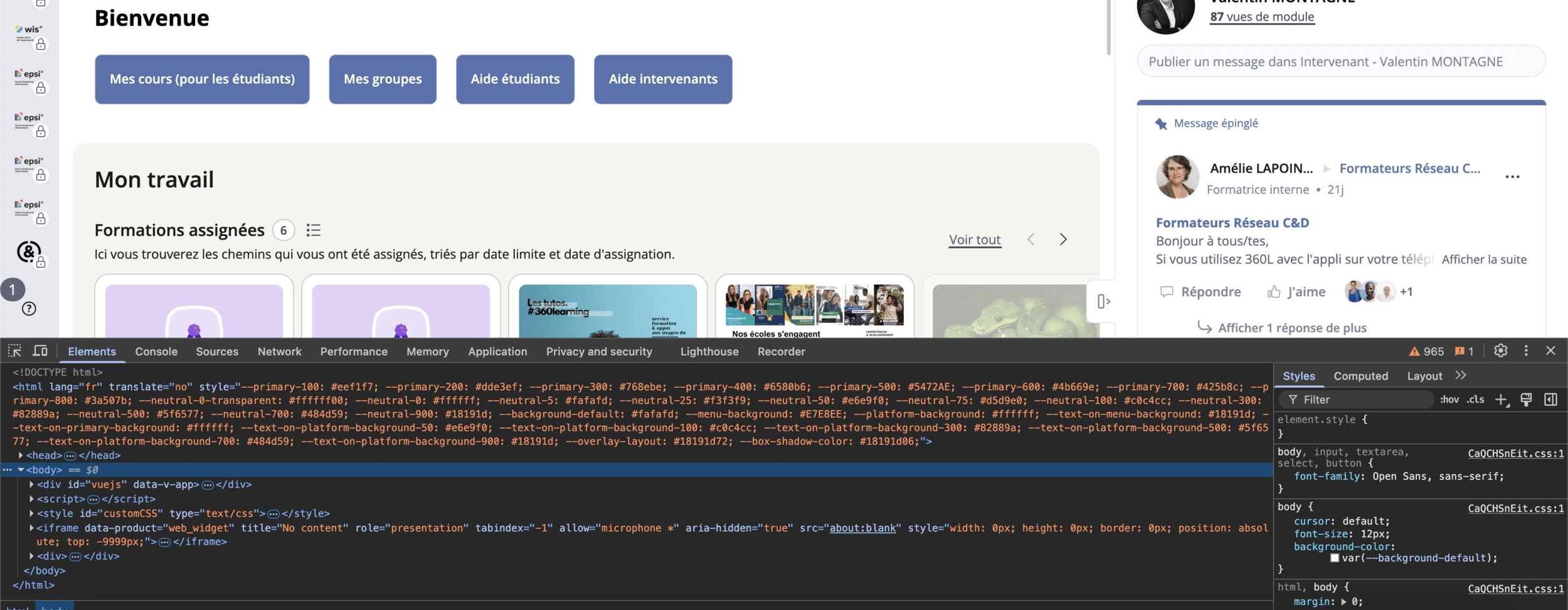This screenshot has width=1568, height=610.
Task: Open Aide intervenants
Action: [x=663, y=79]
